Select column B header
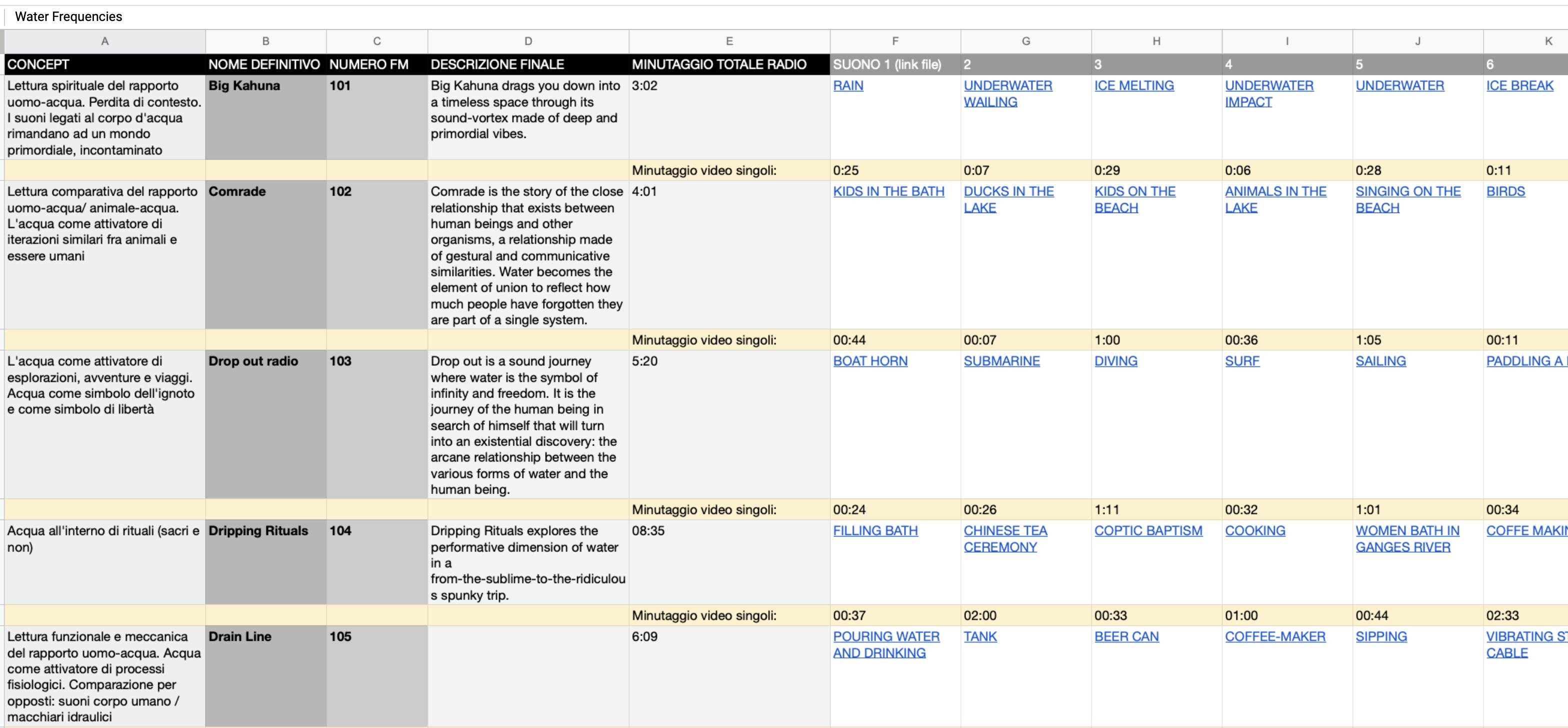This screenshot has height=728, width=1568. point(266,41)
